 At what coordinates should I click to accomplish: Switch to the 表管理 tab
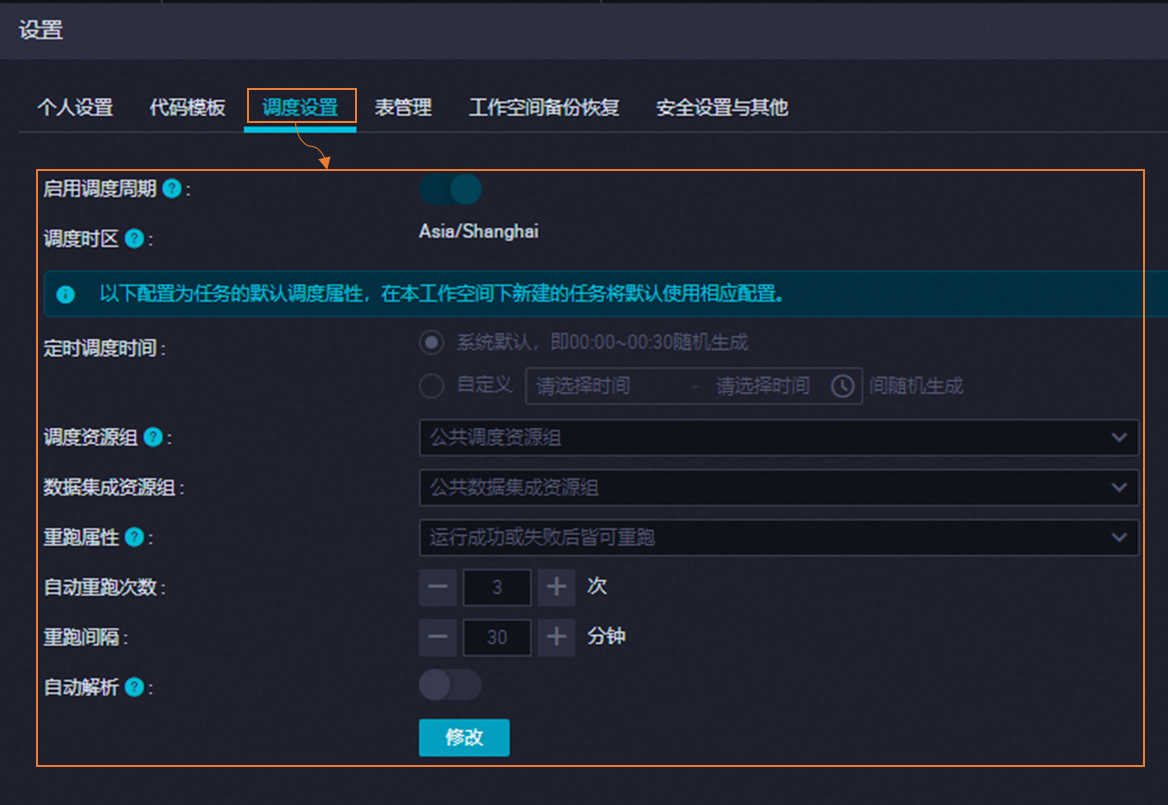point(403,107)
